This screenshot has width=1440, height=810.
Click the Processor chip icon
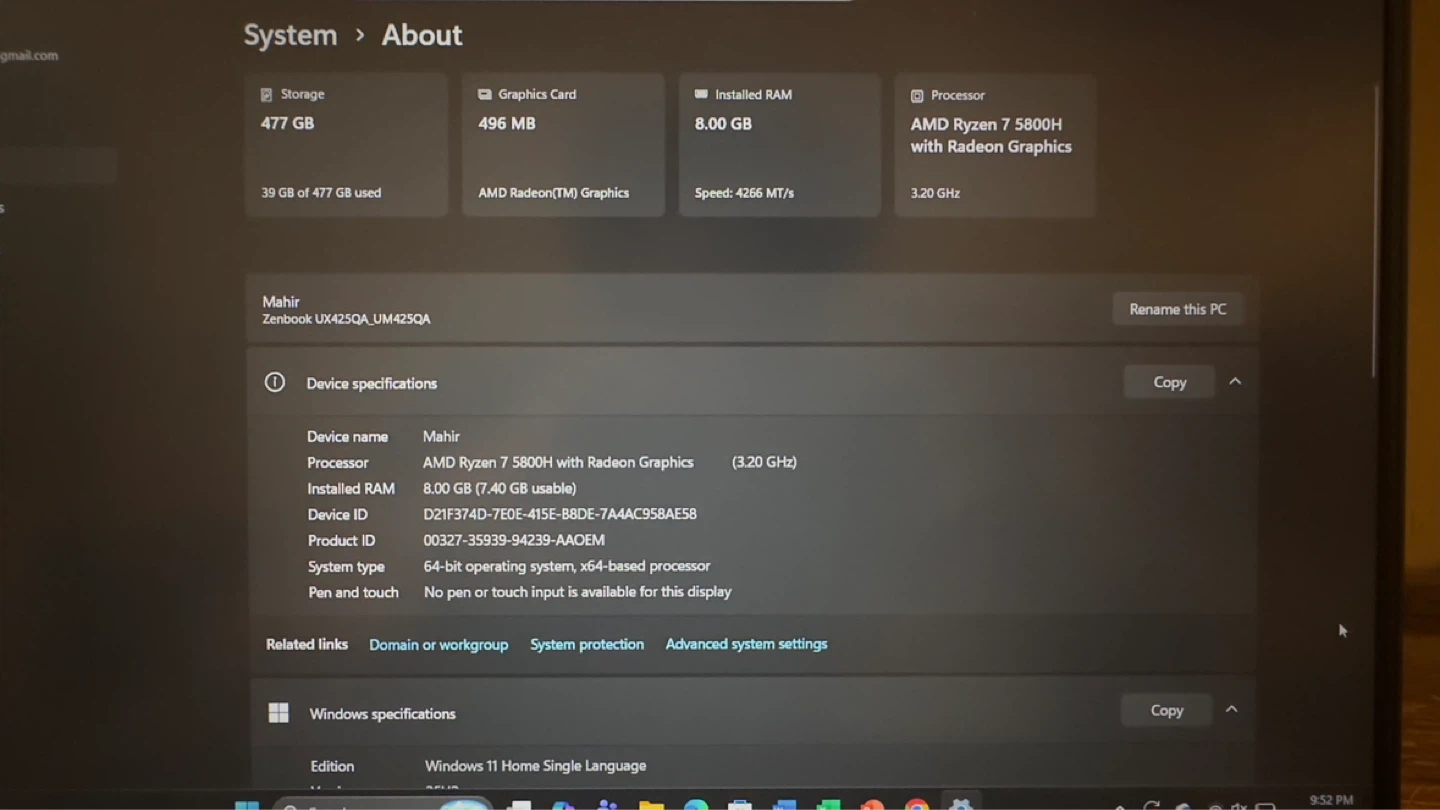(917, 95)
